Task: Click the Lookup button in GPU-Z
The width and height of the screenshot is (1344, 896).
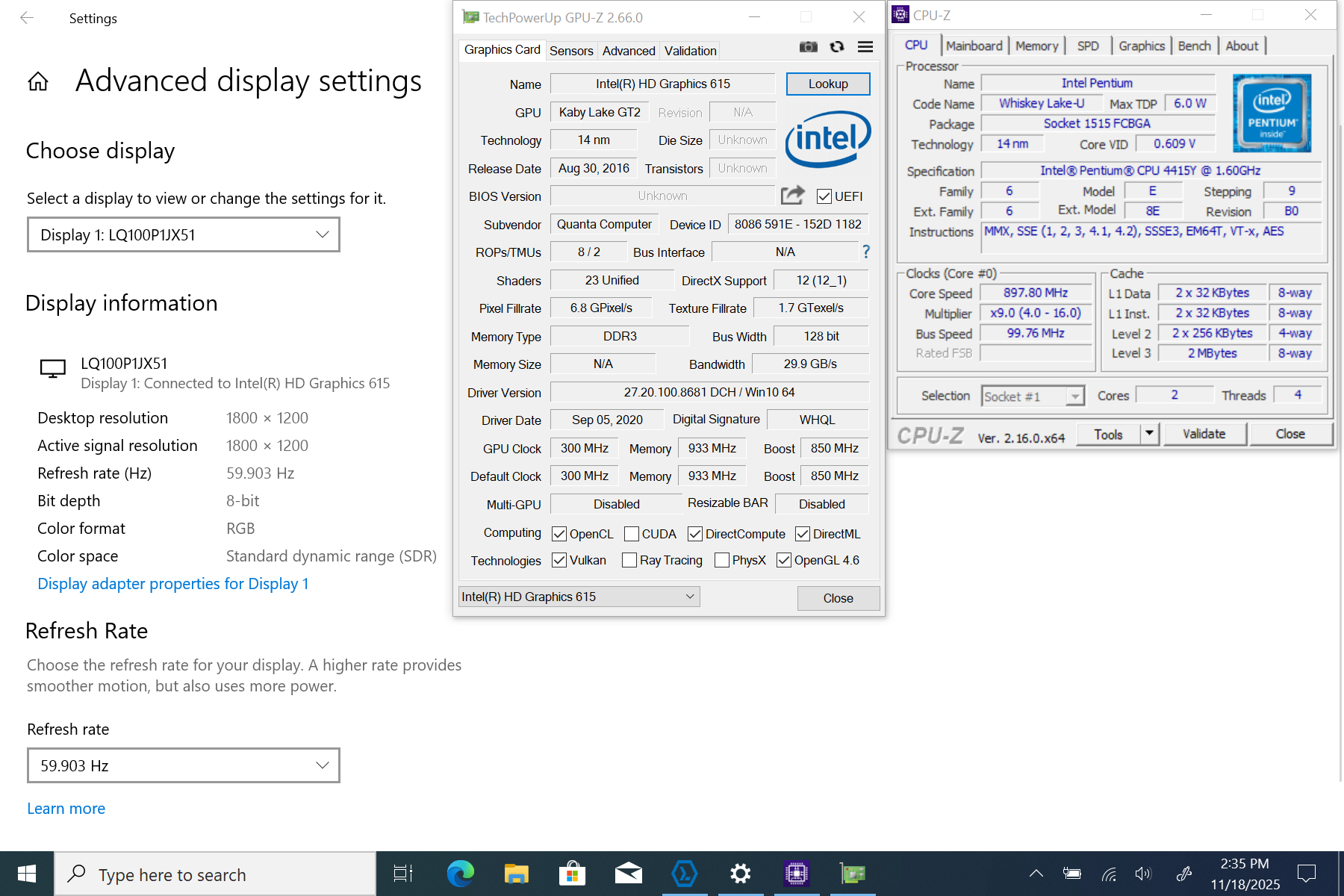Action: click(x=828, y=84)
